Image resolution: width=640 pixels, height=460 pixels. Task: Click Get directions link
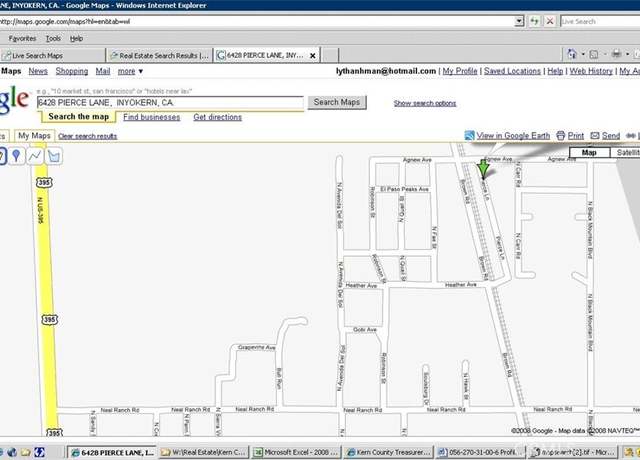218,117
